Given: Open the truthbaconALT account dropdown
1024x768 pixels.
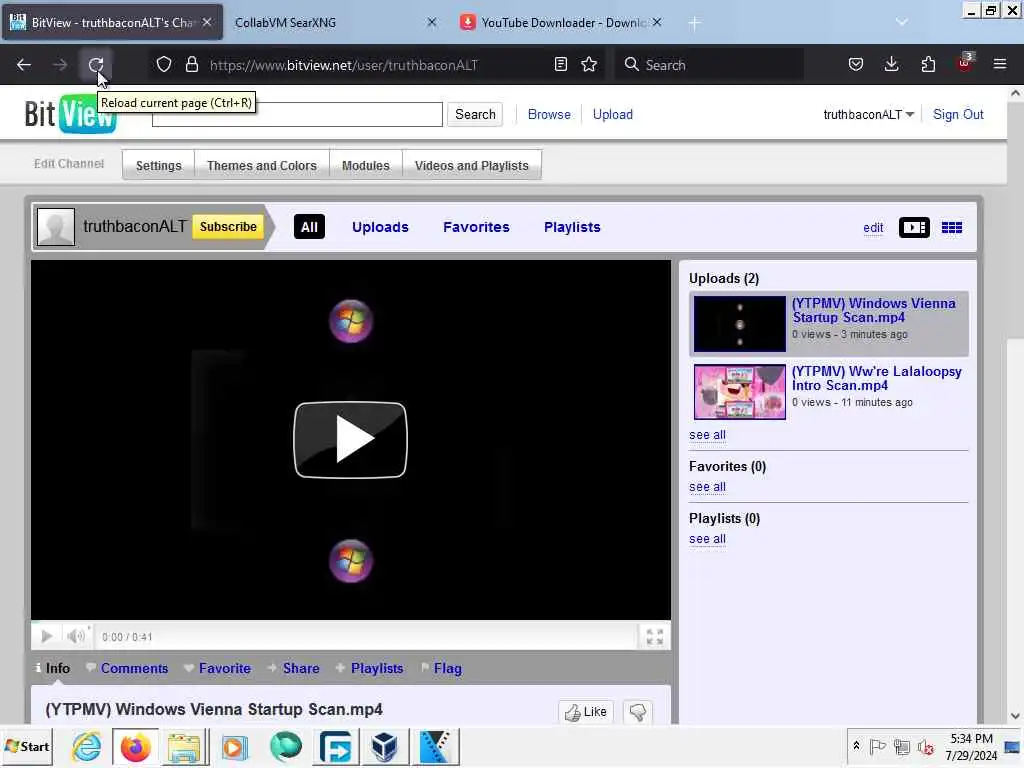Looking at the screenshot, I should [x=869, y=114].
